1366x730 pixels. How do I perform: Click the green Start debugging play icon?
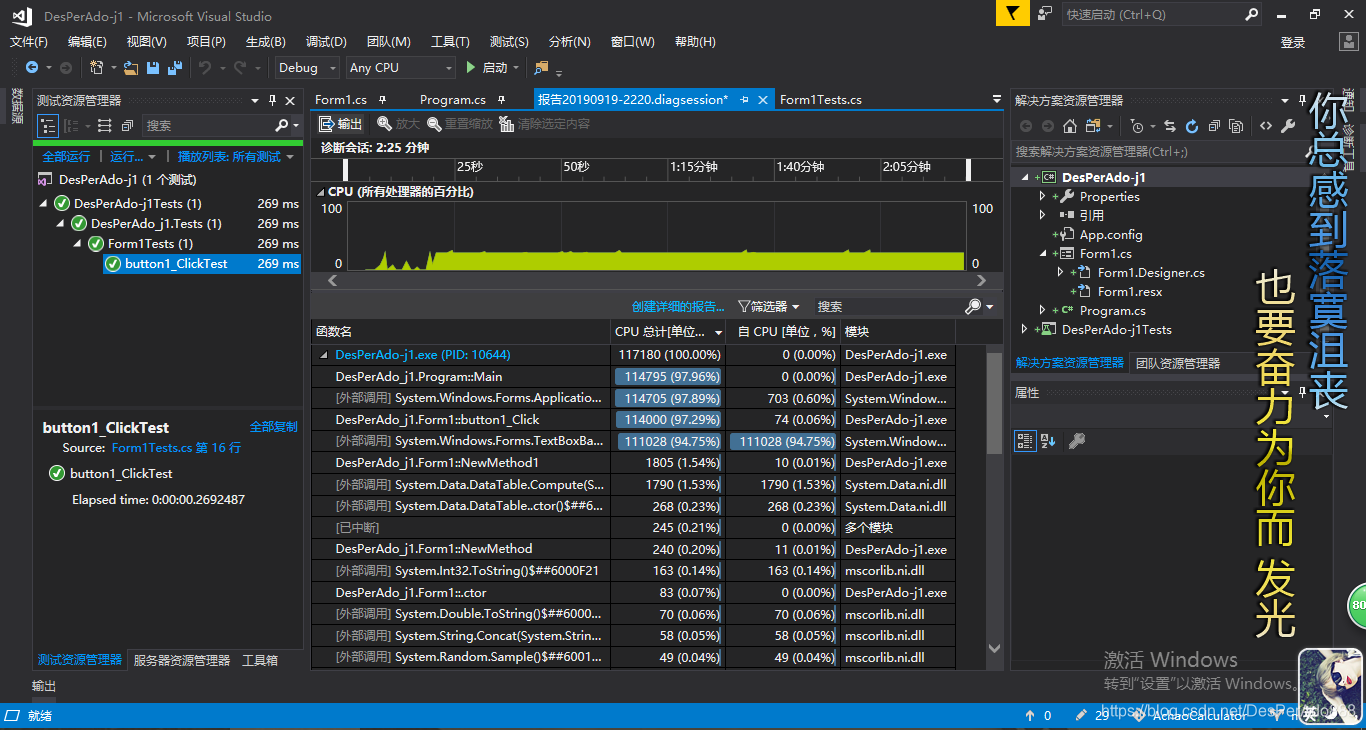pos(472,67)
